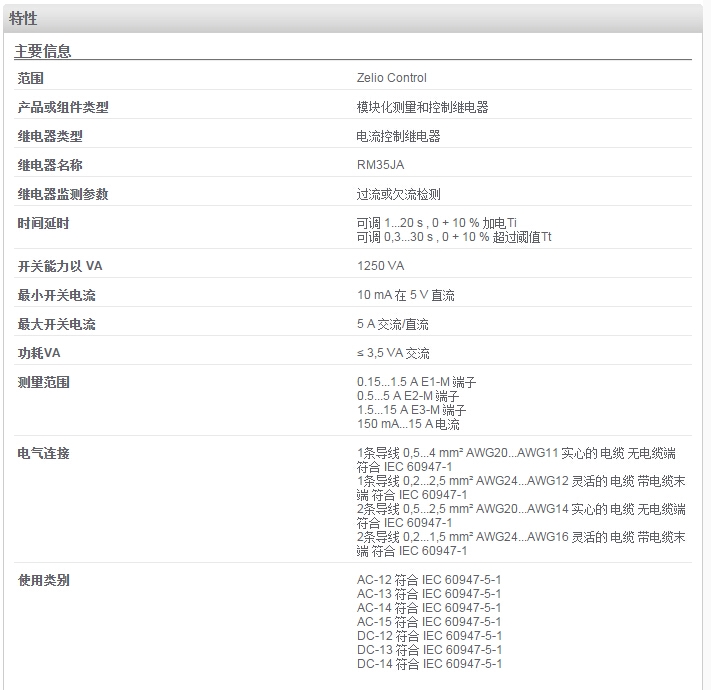This screenshot has height=690, width=711.
Task: Click the 特性 panel header
Action: coord(353,19)
